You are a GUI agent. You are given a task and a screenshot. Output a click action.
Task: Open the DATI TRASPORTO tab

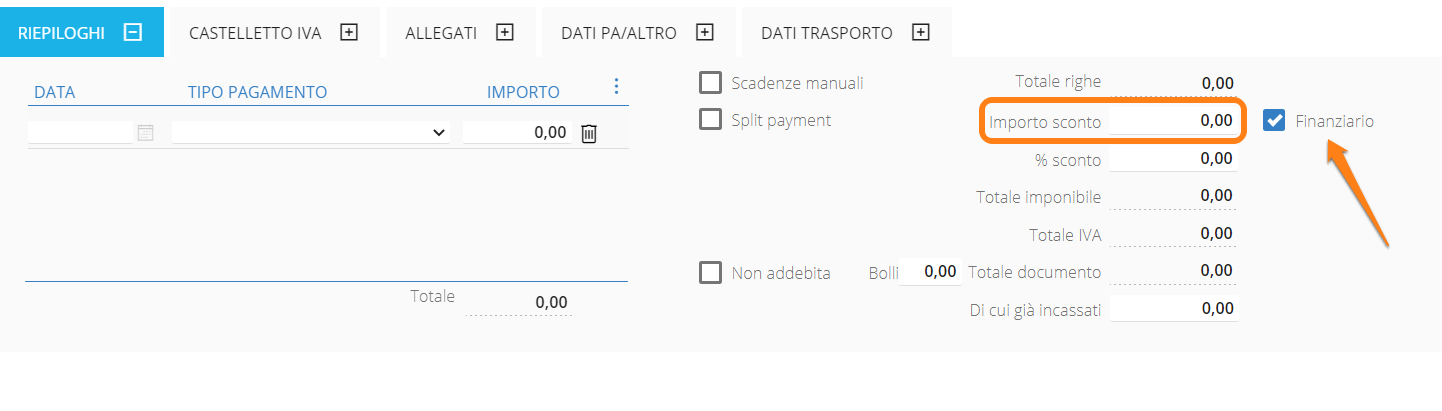pyautogui.click(x=826, y=33)
